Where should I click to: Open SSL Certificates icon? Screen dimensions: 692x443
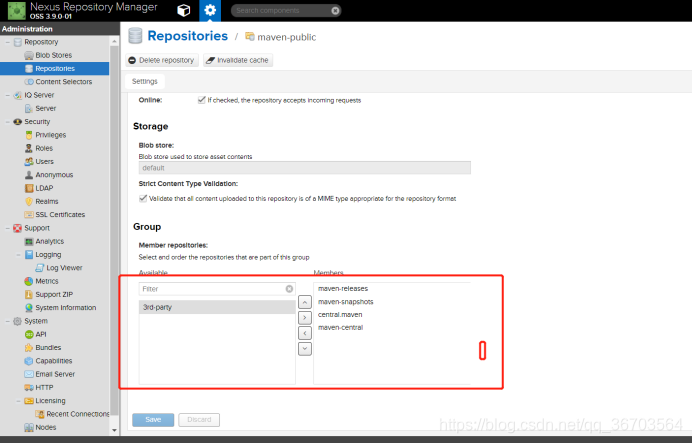pyautogui.click(x=29, y=214)
